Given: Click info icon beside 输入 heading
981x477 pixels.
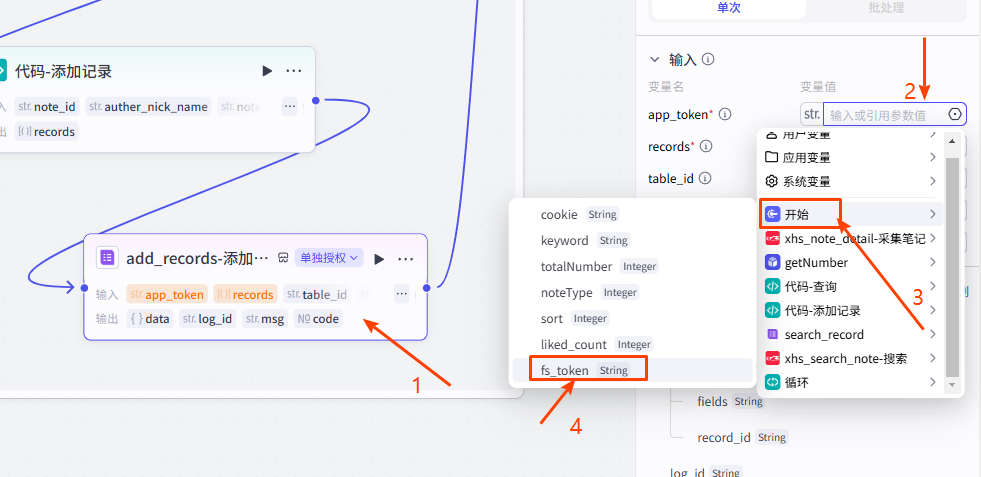Looking at the screenshot, I should (708, 60).
